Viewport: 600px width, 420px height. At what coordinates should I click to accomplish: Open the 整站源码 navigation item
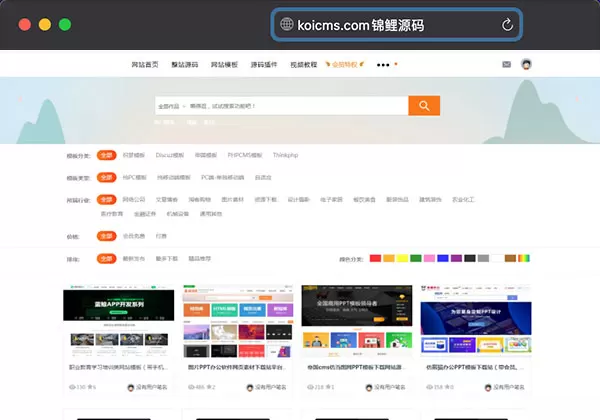(x=184, y=65)
